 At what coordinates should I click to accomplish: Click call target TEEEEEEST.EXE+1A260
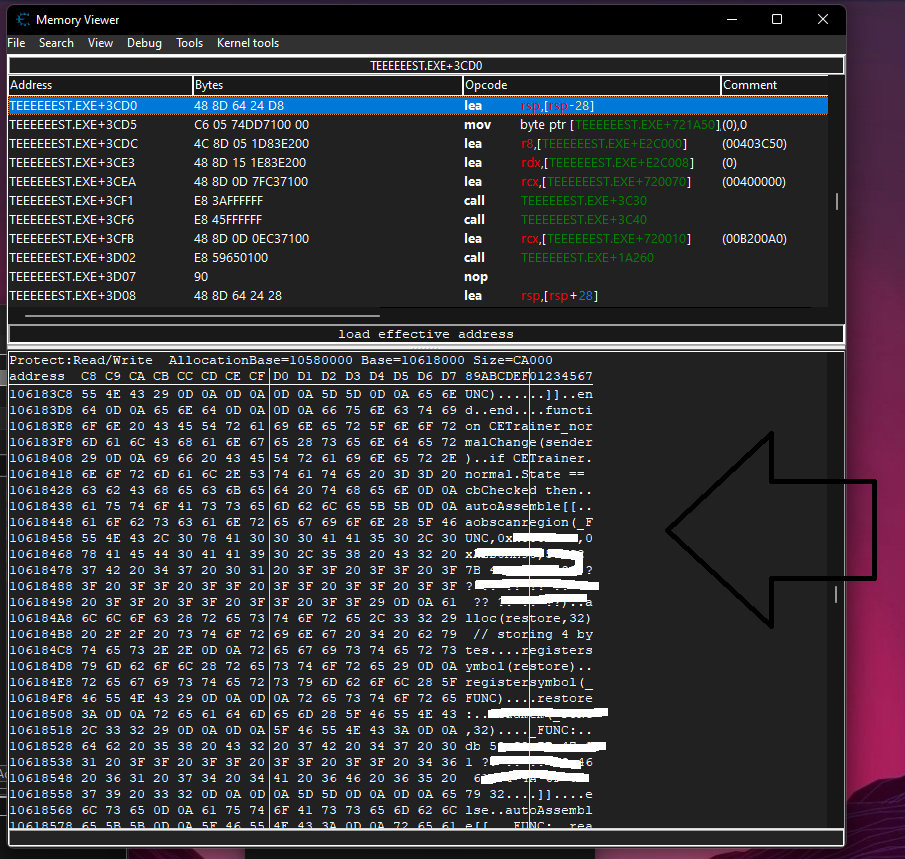tap(587, 258)
